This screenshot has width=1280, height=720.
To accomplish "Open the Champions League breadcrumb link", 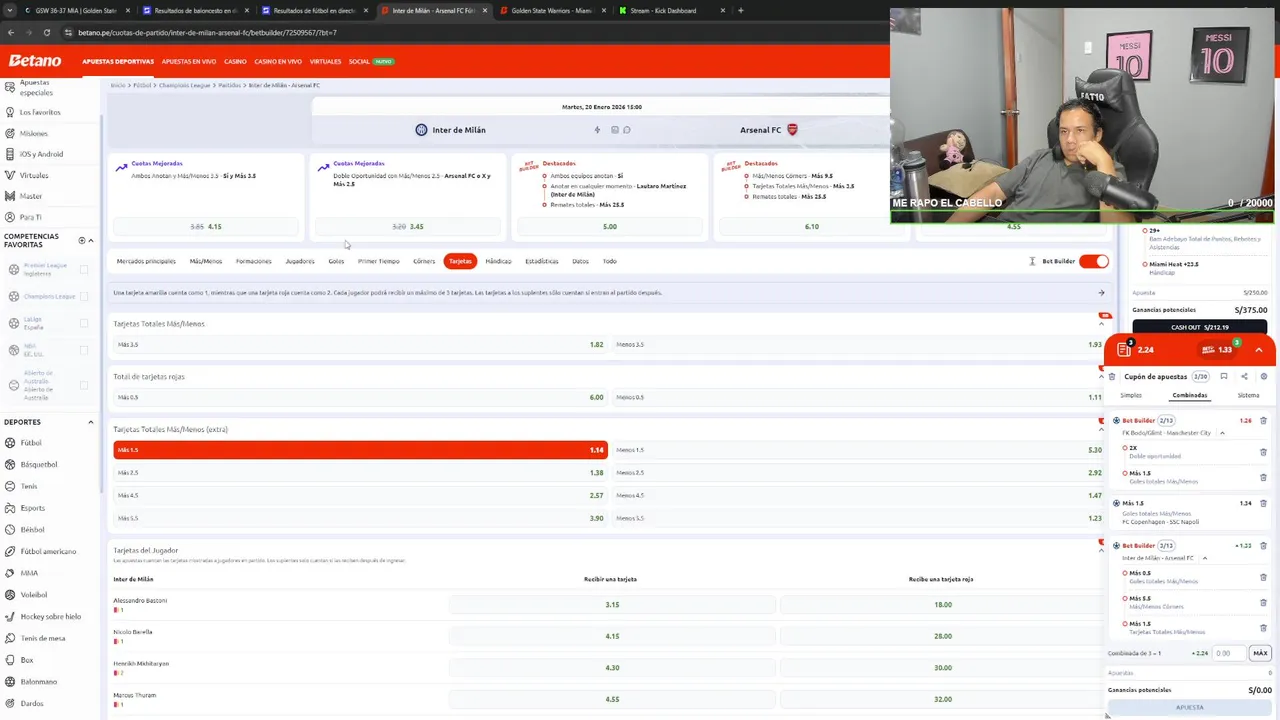I will click(x=185, y=85).
